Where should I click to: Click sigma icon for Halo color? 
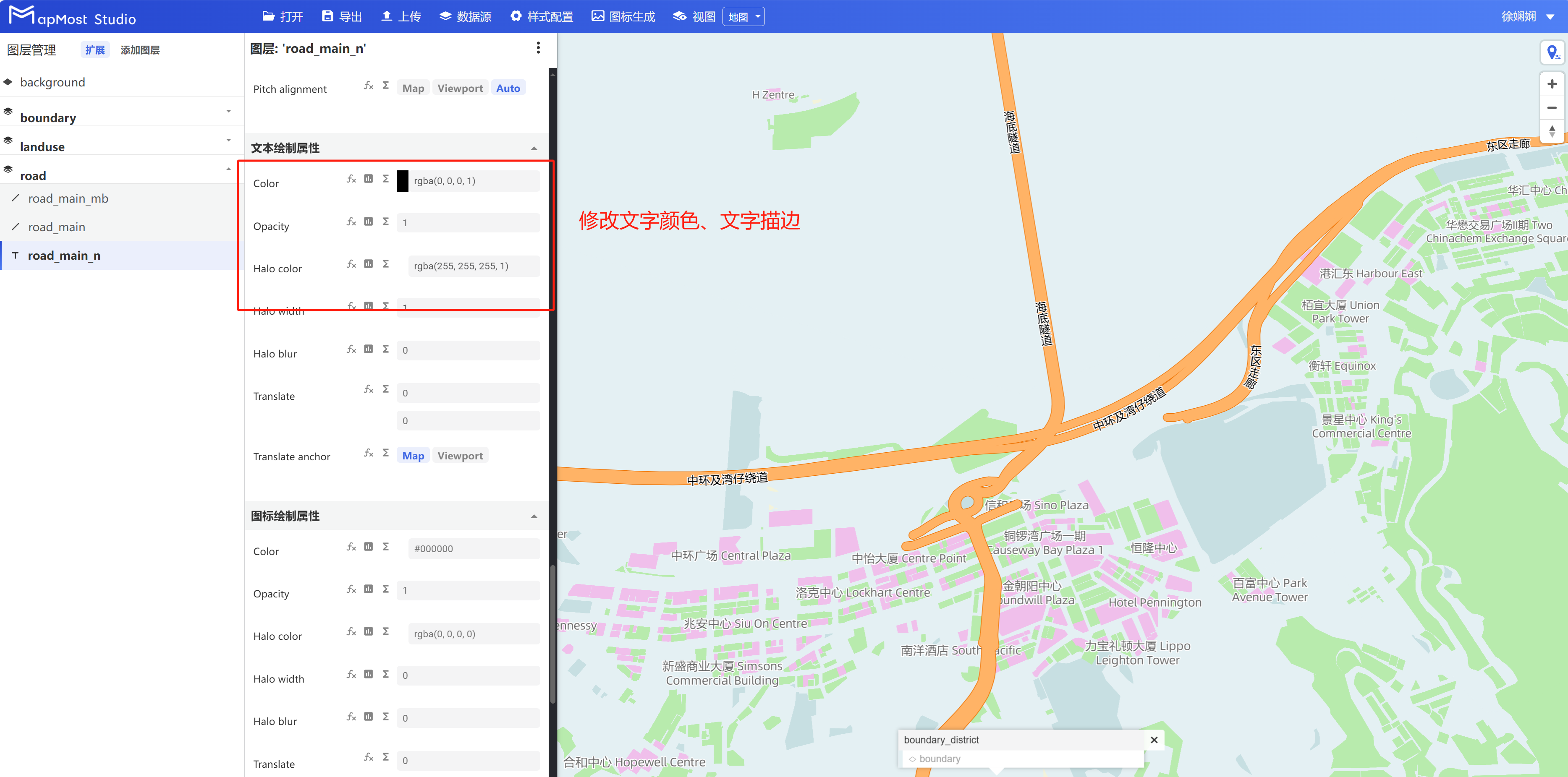tap(385, 264)
